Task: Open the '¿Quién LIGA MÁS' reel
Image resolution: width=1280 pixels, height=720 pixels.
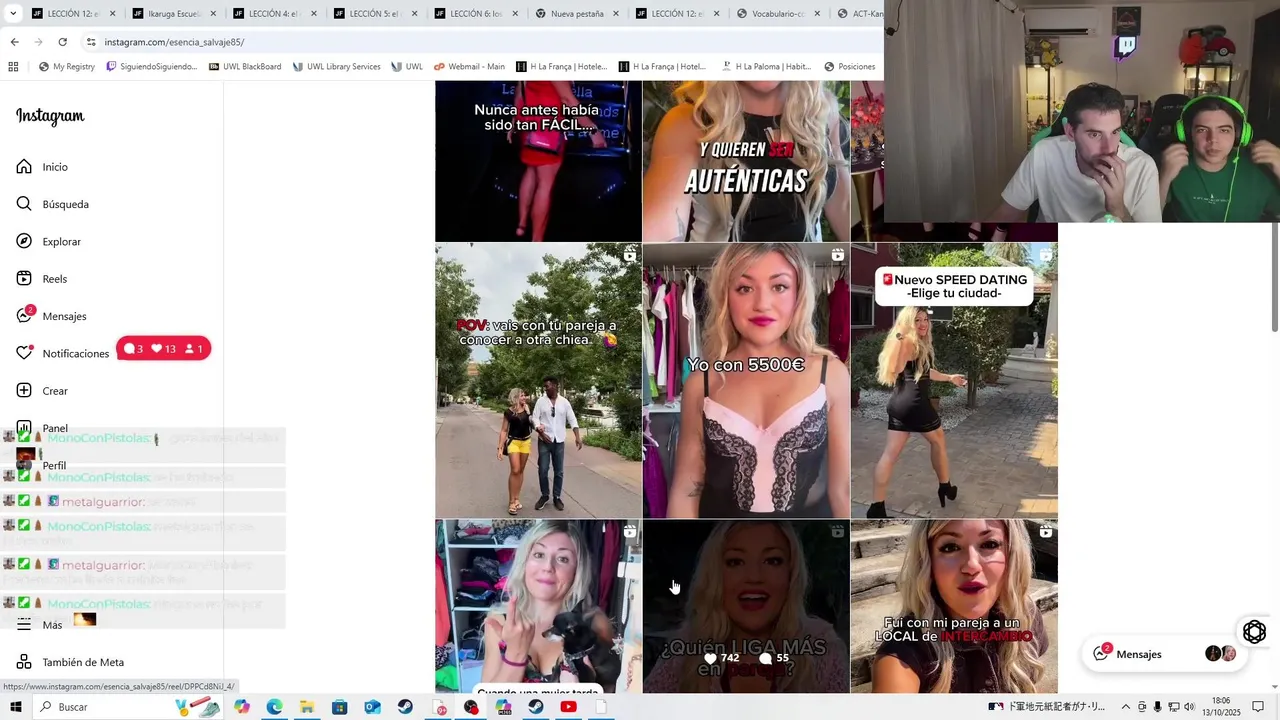Action: coord(746,606)
